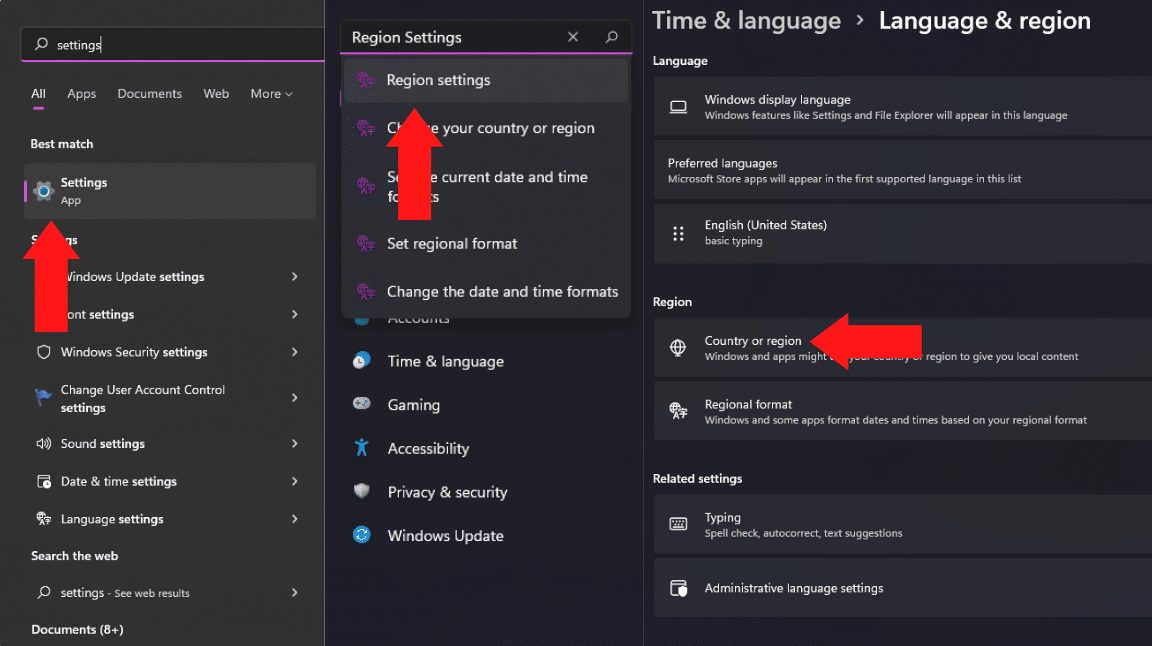Viewport: 1152px width, 646px height.
Task: Click the Language settings icon in search results
Action: [x=43, y=519]
